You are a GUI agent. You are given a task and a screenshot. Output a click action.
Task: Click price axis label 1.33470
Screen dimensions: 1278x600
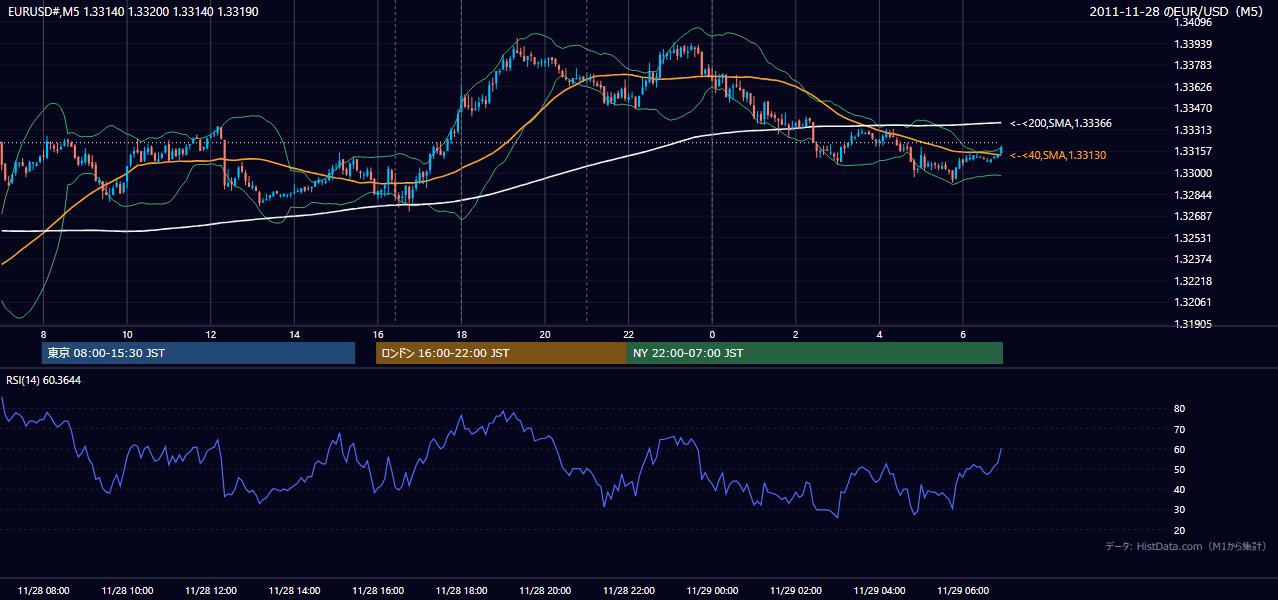[1193, 108]
